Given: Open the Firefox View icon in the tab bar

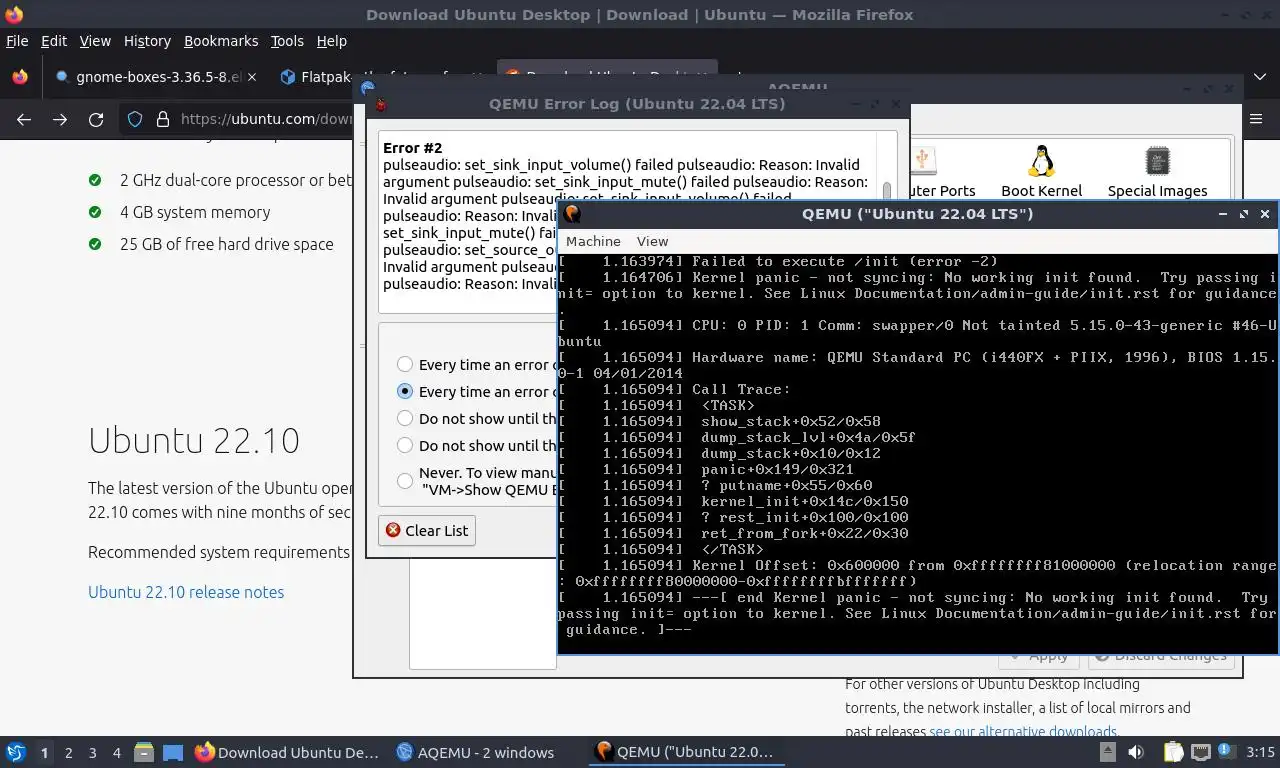Looking at the screenshot, I should (19, 77).
